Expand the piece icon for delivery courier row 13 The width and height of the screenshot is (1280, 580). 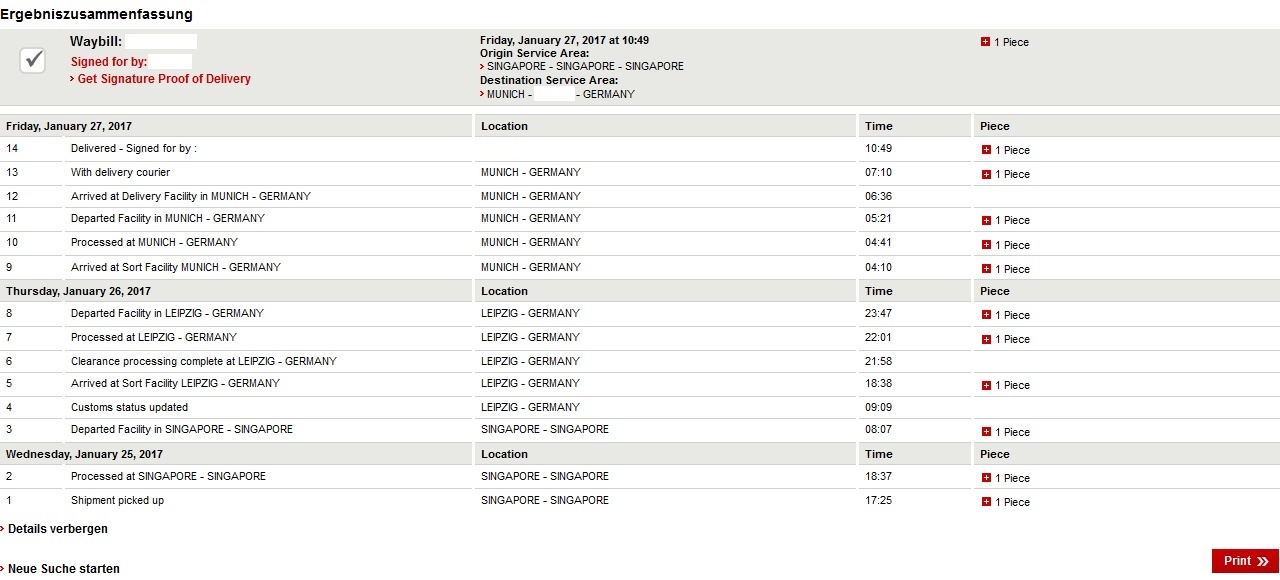986,174
